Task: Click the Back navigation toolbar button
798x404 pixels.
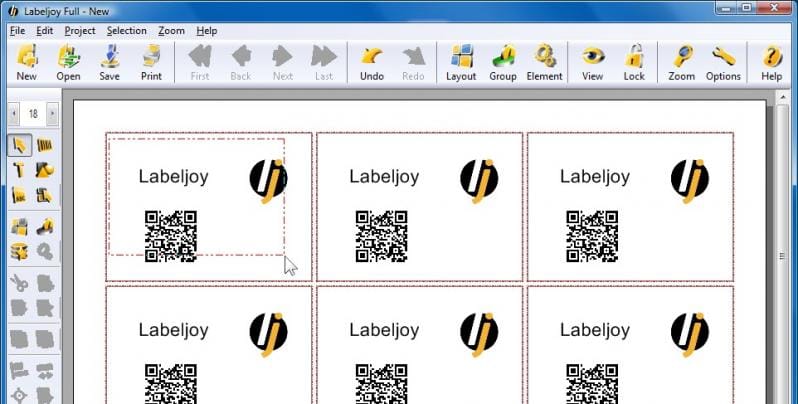Action: [x=241, y=62]
